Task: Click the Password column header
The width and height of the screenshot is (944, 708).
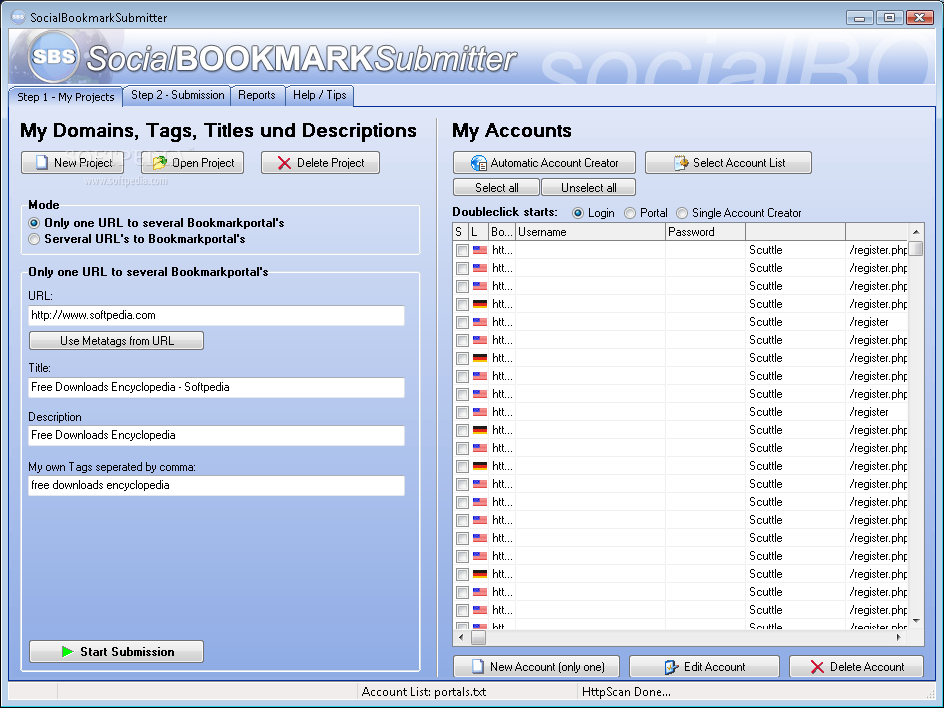Action: [x=706, y=232]
